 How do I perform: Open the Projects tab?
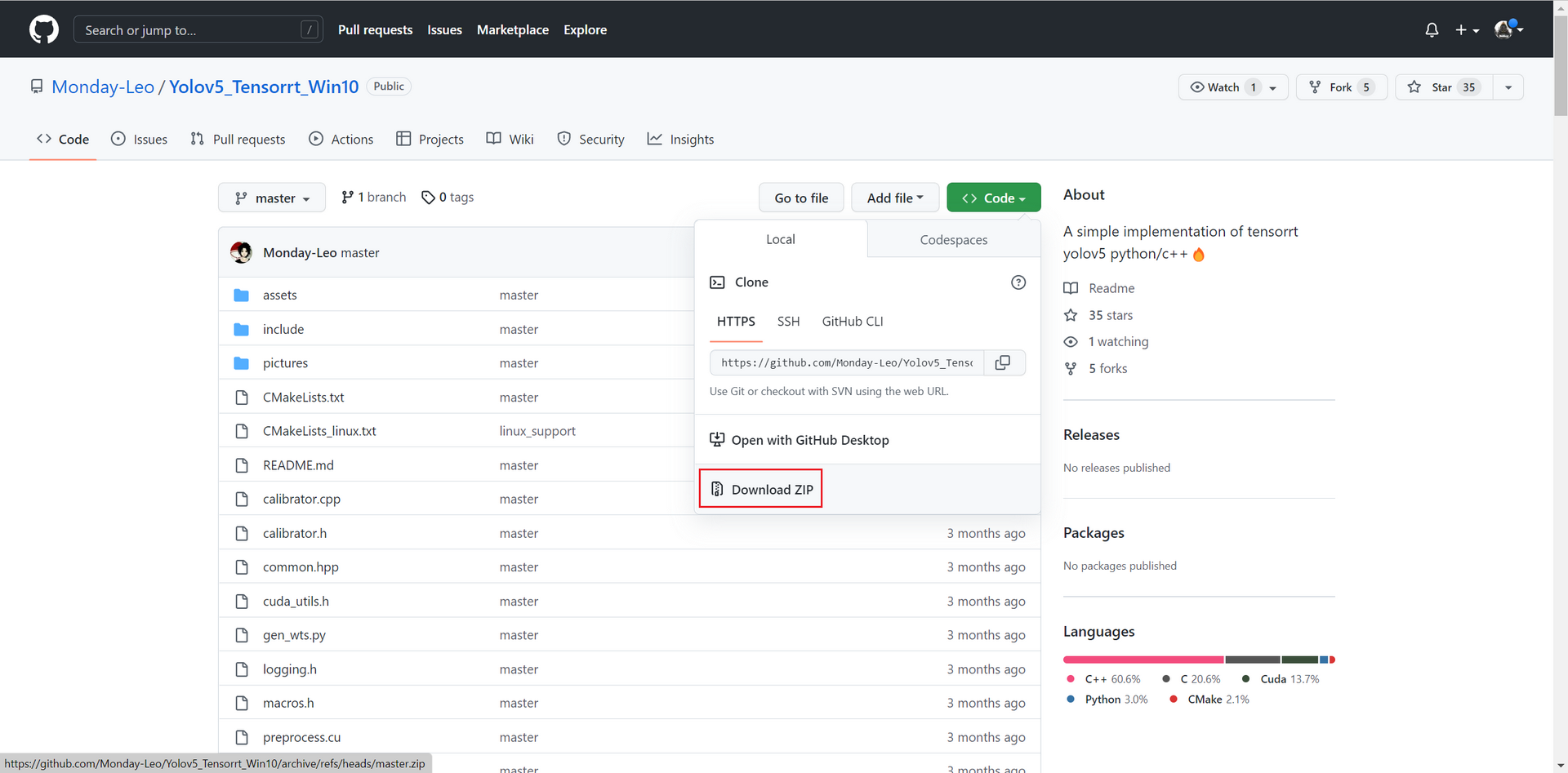pyautogui.click(x=430, y=140)
